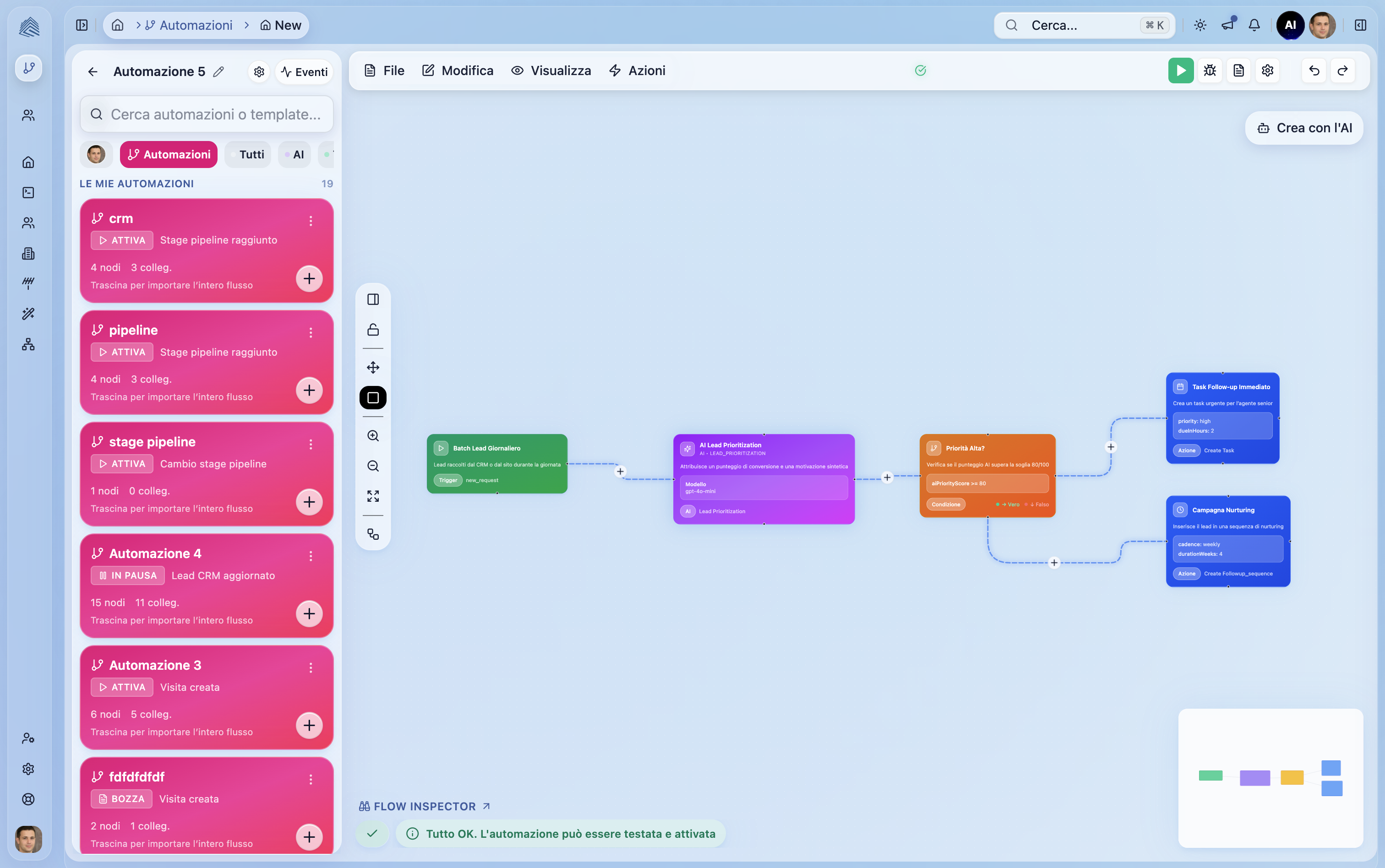Screen dimensions: 1385x868
Task: Toggle the light theme sun icon
Action: pos(1200,25)
